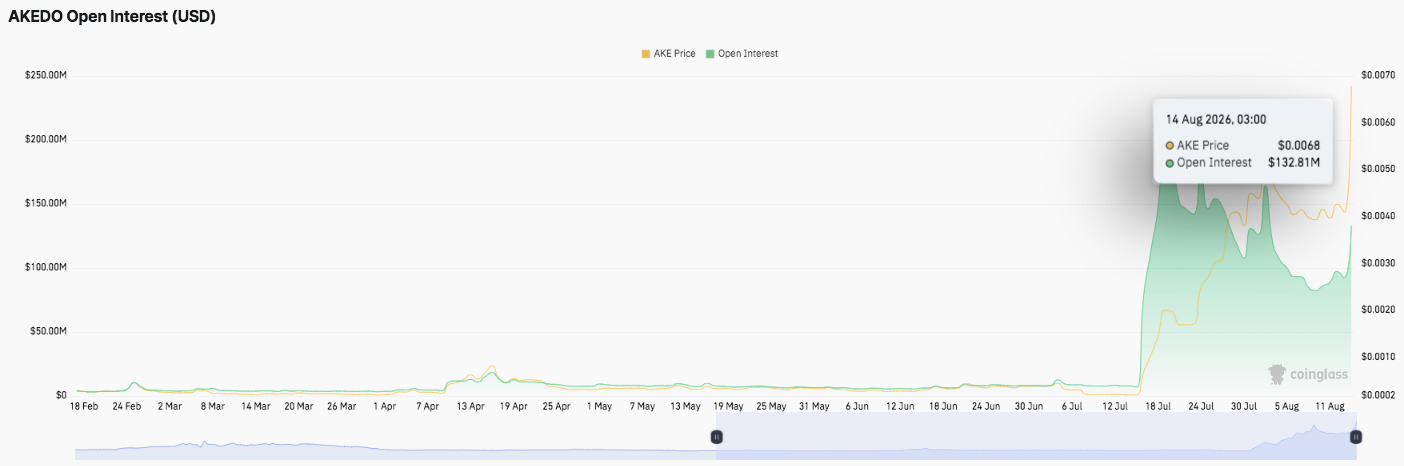Click the 24 Feb date label
The image size is (1404, 466).
[127, 407]
